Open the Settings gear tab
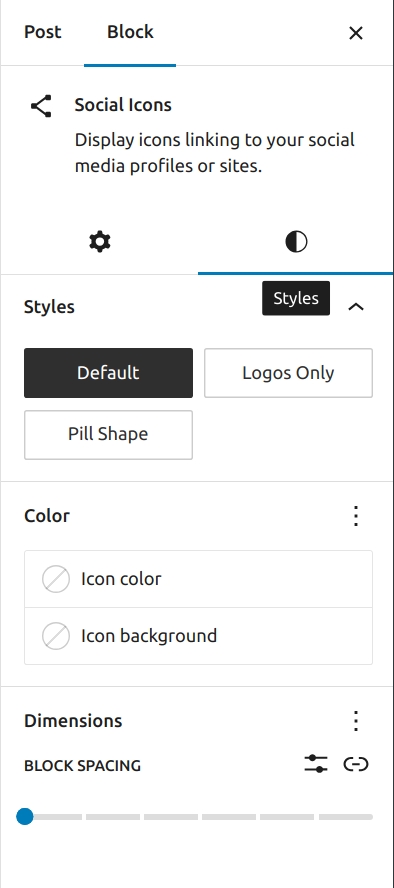The image size is (394, 888). pos(100,242)
